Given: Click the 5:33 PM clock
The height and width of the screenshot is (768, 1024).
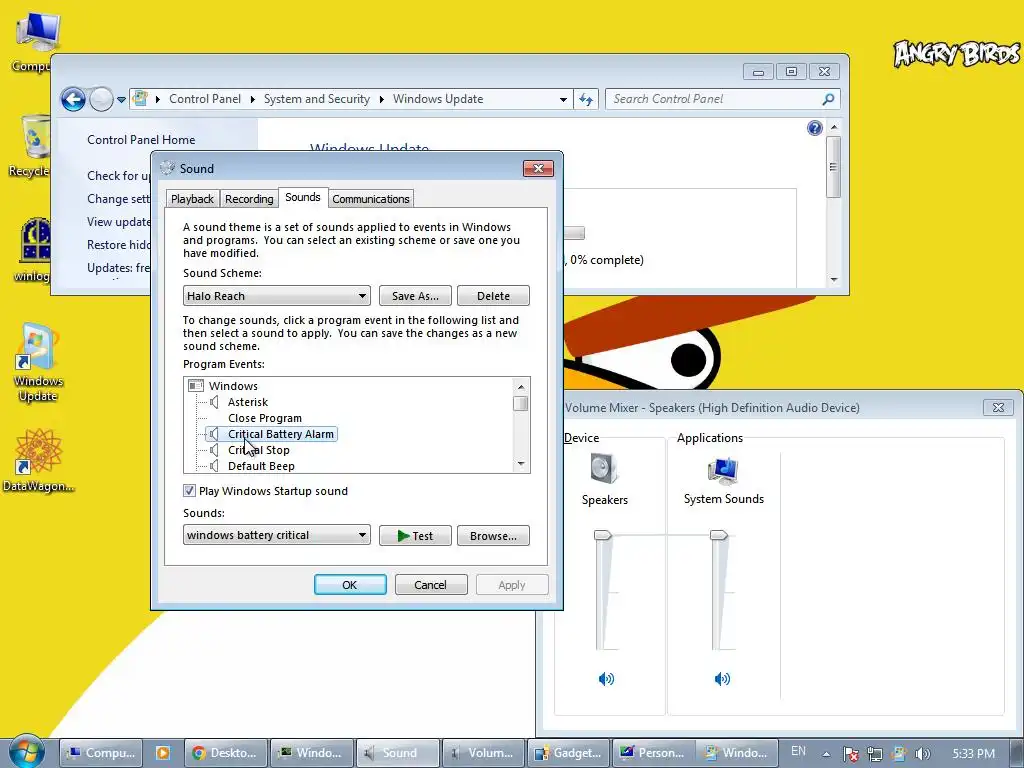Looking at the screenshot, I should pos(974,754).
